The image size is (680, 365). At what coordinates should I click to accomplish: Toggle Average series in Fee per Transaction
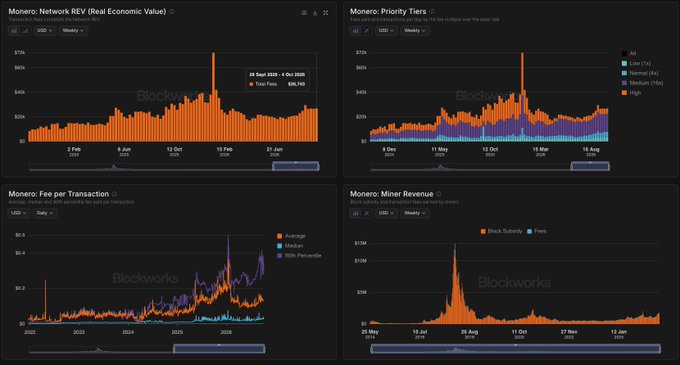[291, 236]
